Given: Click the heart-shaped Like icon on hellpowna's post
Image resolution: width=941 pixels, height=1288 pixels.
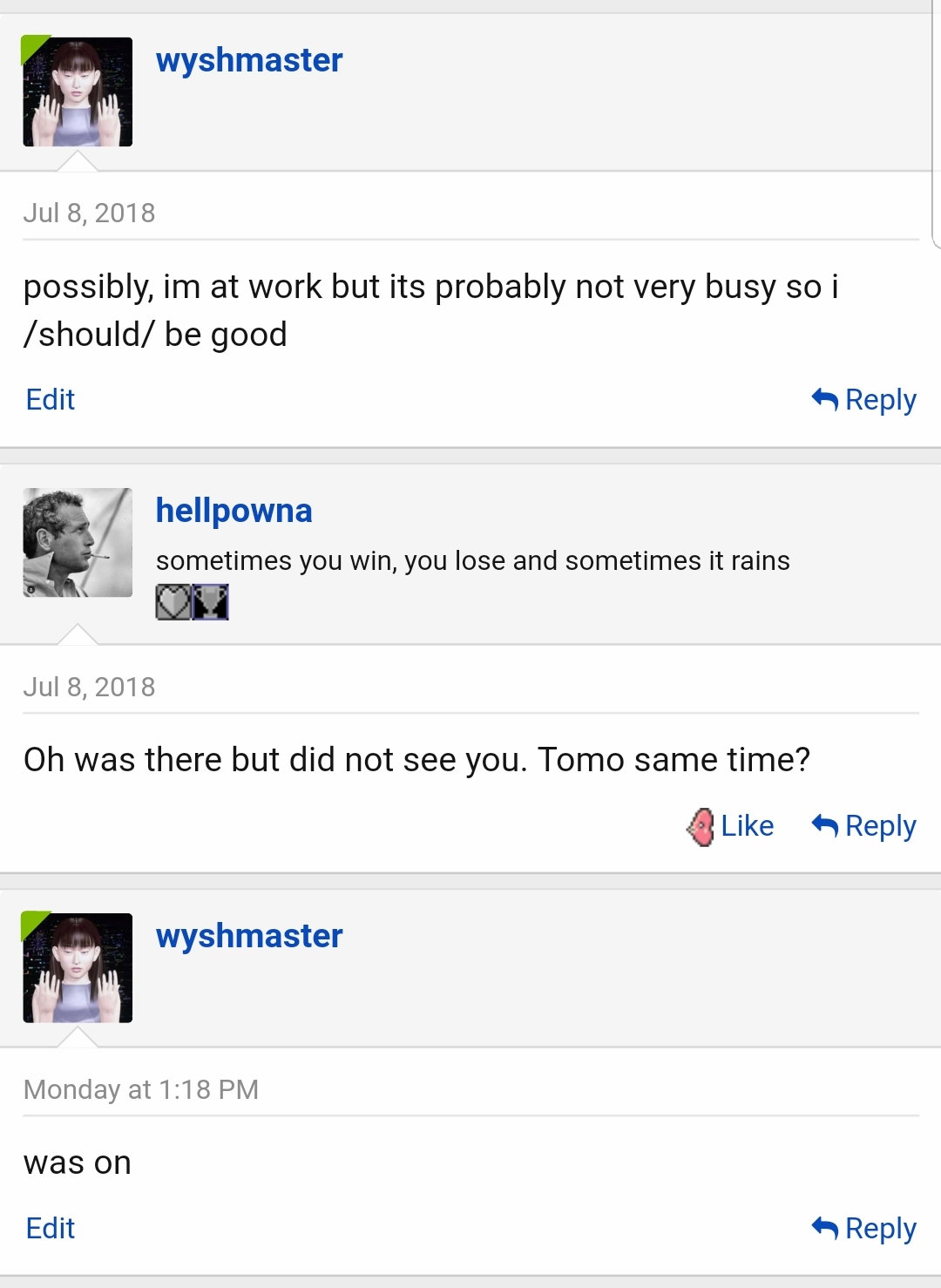Looking at the screenshot, I should [x=701, y=827].
